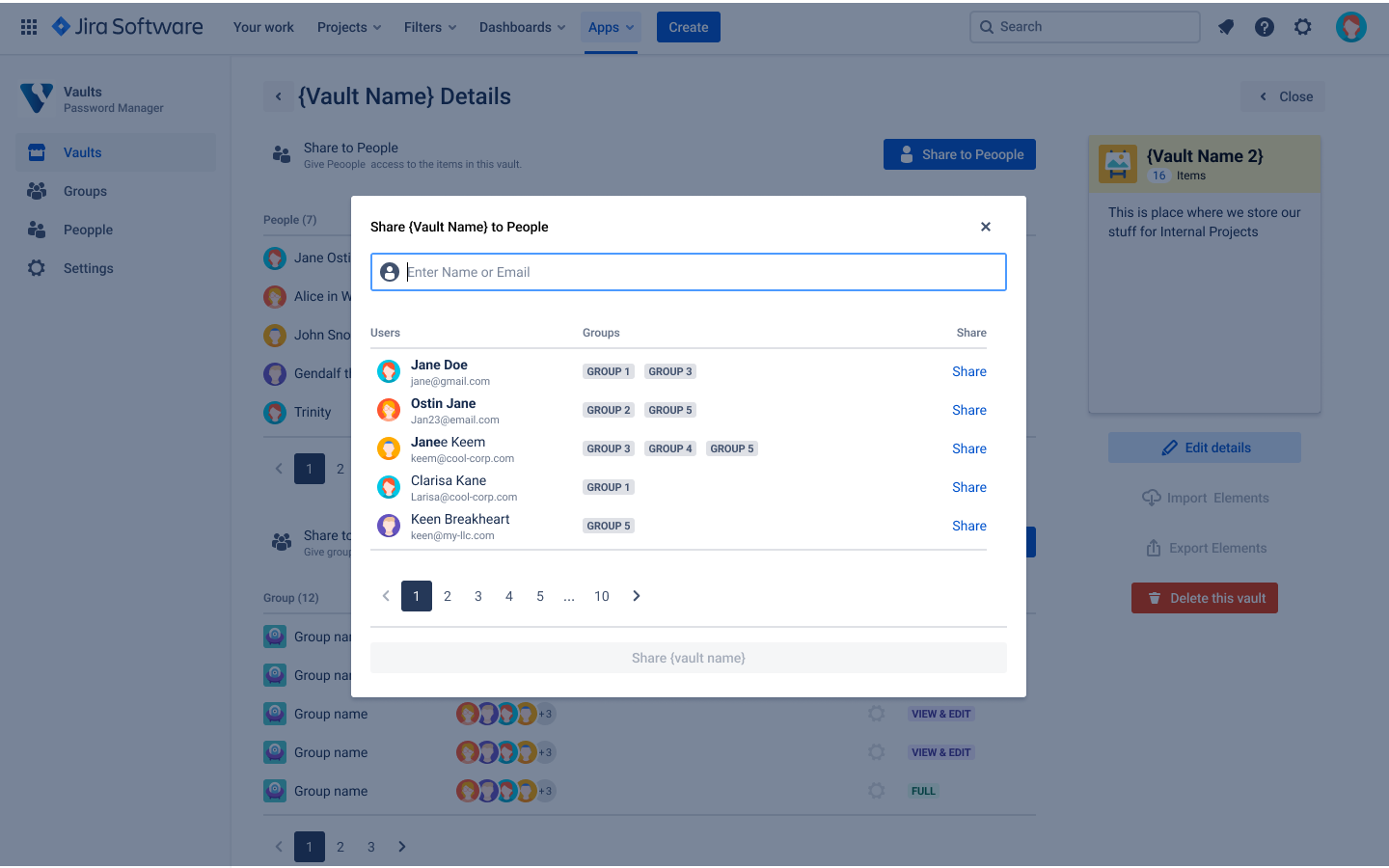The width and height of the screenshot is (1389, 868).
Task: Click the GROUP 4 tag for Janee Keem
Action: pyautogui.click(x=670, y=448)
